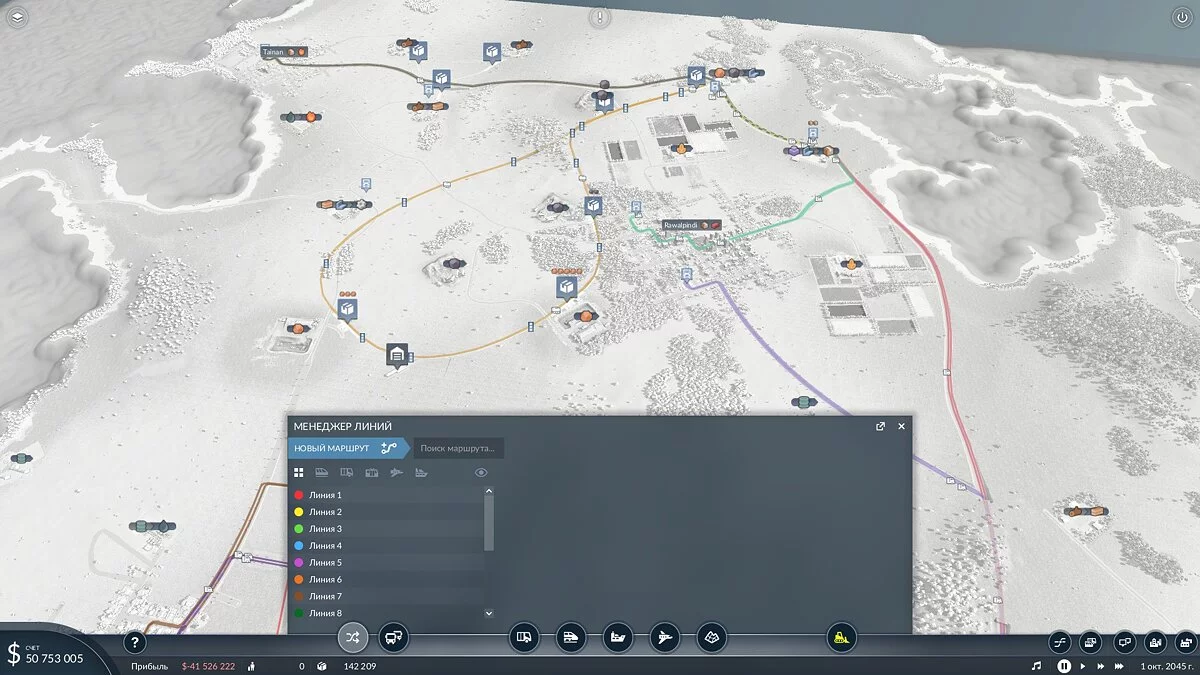Select Линия 1 in the list
The image size is (1200, 675).
point(387,495)
